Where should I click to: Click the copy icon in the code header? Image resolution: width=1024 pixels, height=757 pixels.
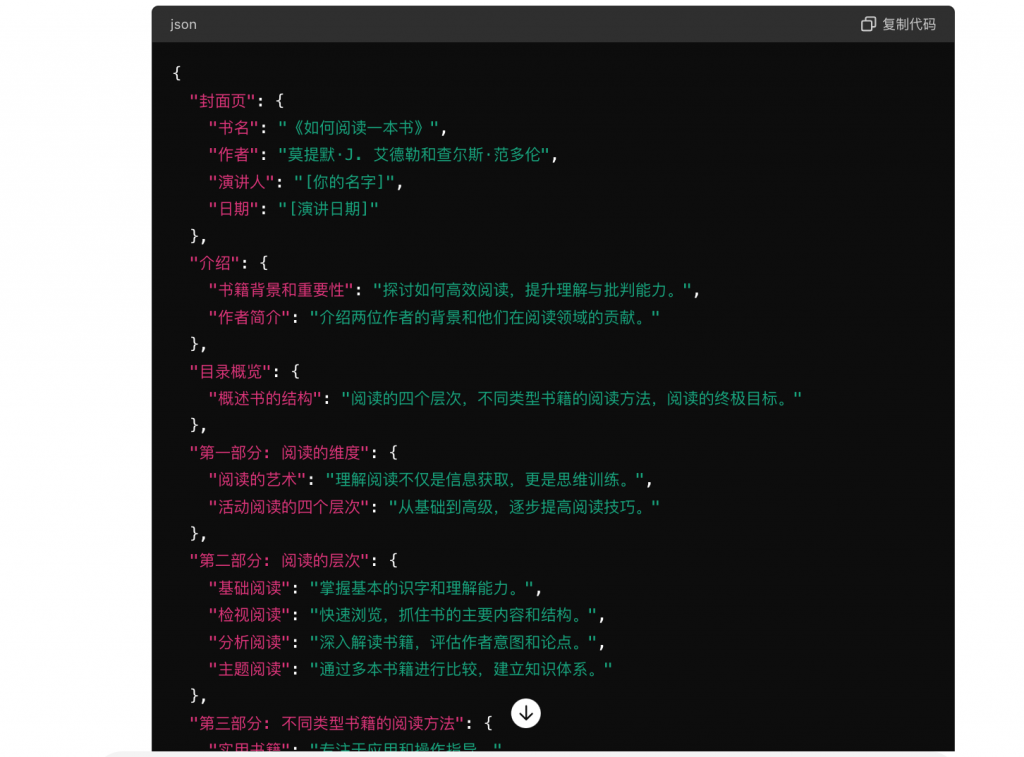point(868,24)
